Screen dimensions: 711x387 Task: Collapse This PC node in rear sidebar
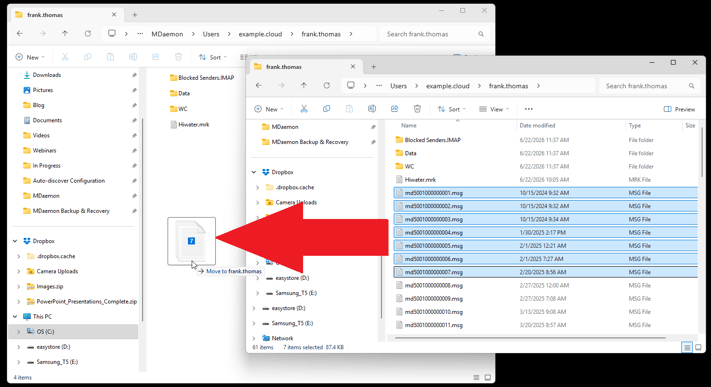click(x=15, y=316)
